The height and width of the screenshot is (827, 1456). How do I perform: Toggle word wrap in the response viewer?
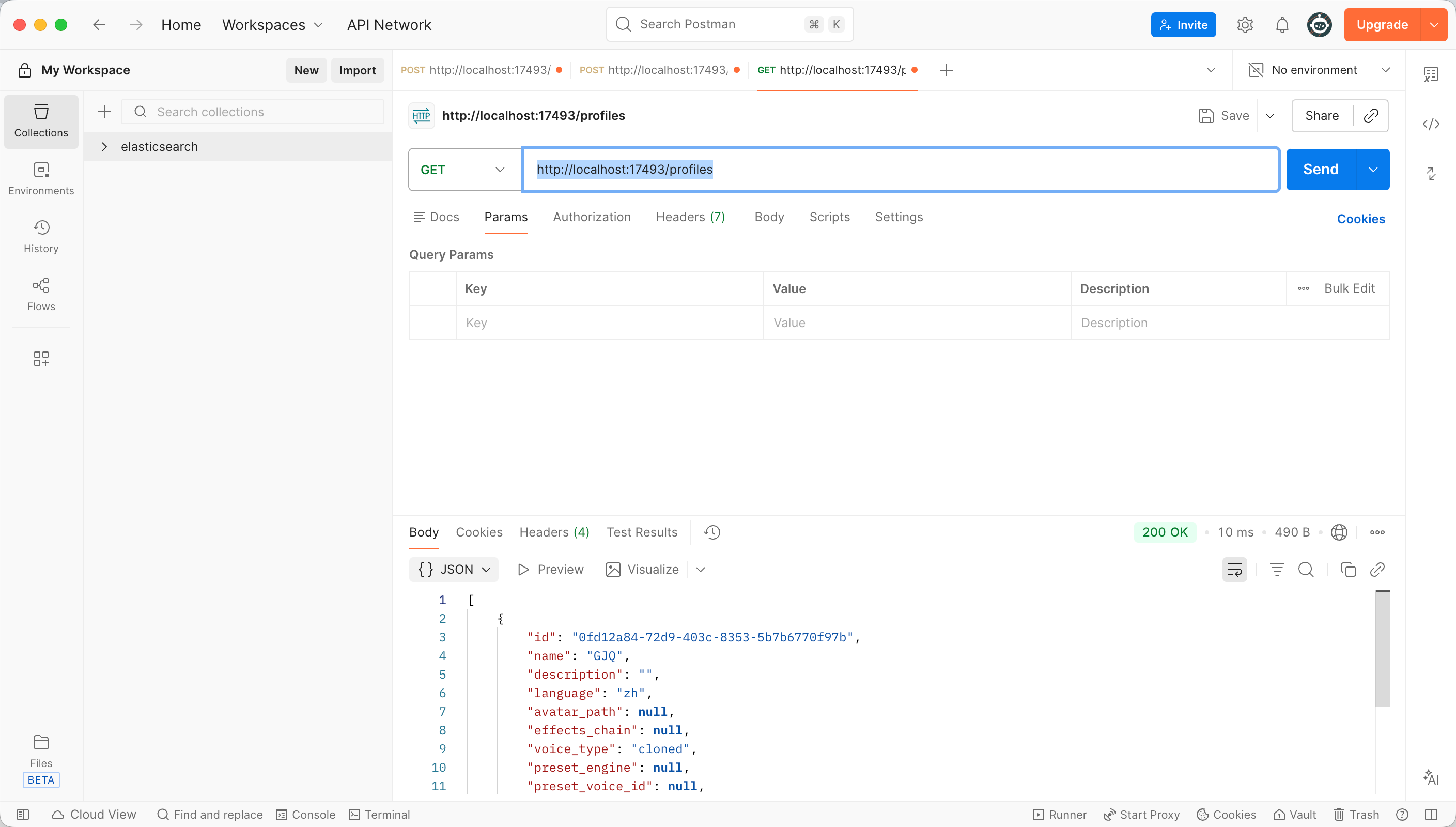(1234, 570)
